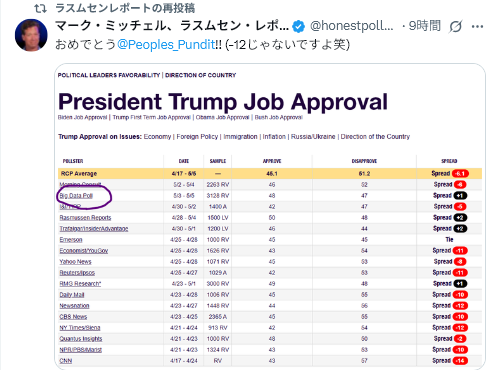Viewport: 493px width, 370px height.
Task: Open the Emerson poll link
Action: point(71,240)
